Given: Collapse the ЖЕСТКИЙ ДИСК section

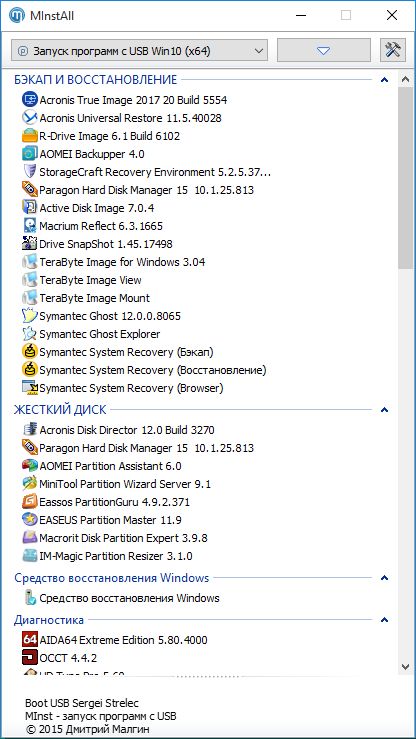Looking at the screenshot, I should click(384, 410).
